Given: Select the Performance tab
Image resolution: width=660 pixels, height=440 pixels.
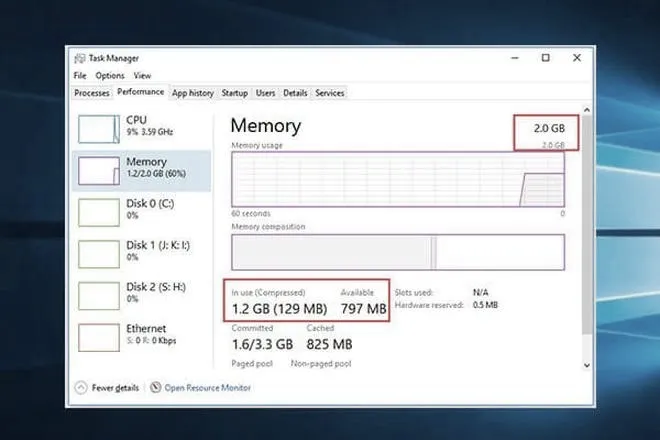Looking at the screenshot, I should click(x=141, y=92).
